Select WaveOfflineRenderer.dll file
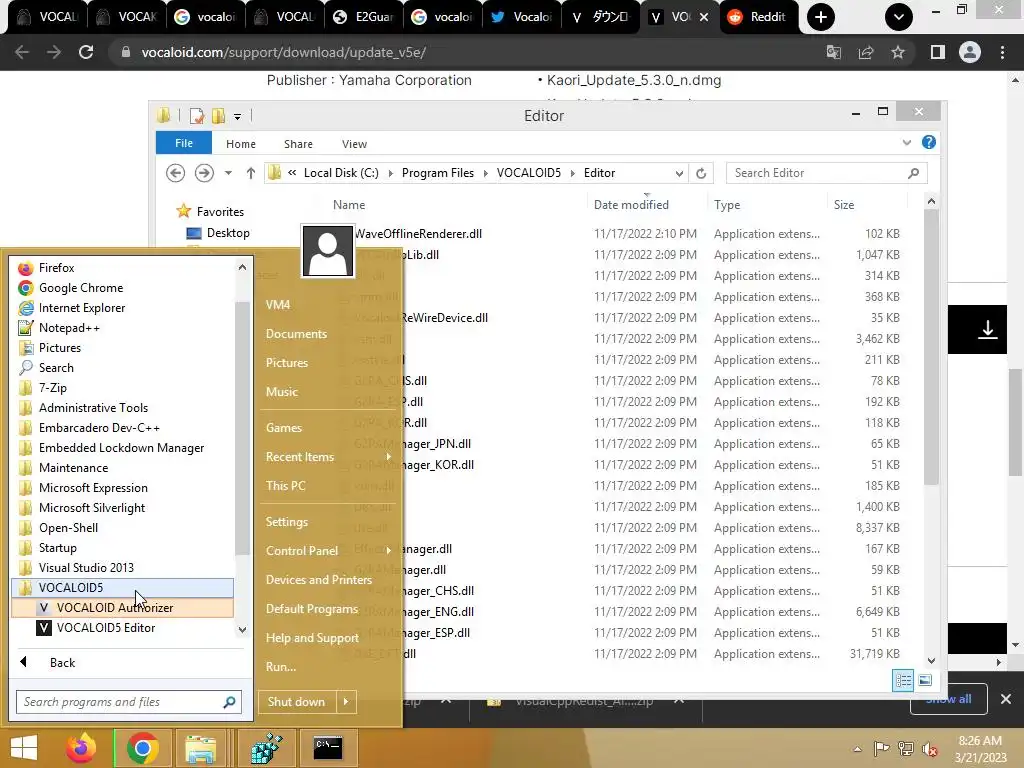The width and height of the screenshot is (1024, 768). [x=418, y=234]
